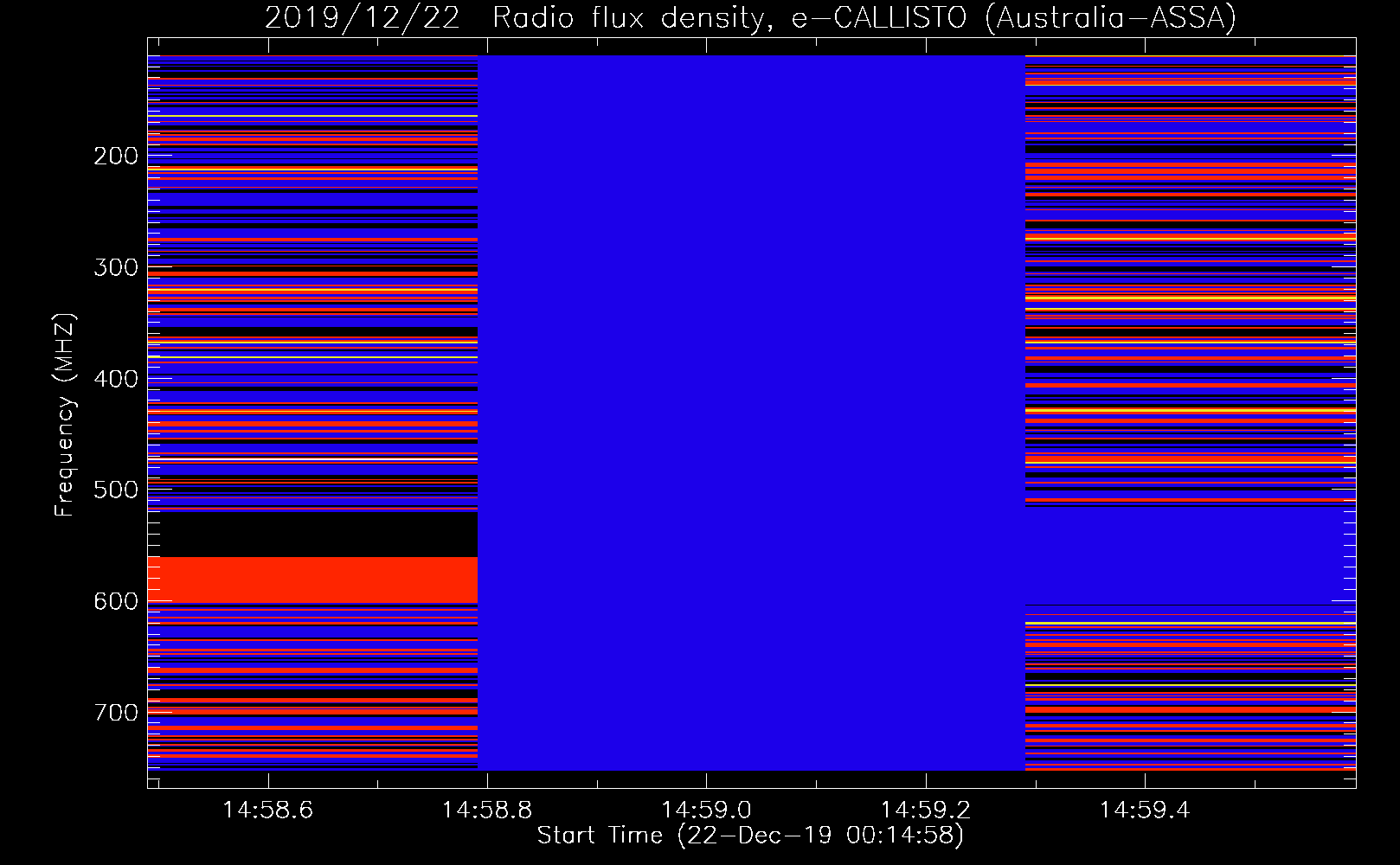Click the '300' frequency tick label
Viewport: 1400px width, 865px height.
[x=116, y=267]
